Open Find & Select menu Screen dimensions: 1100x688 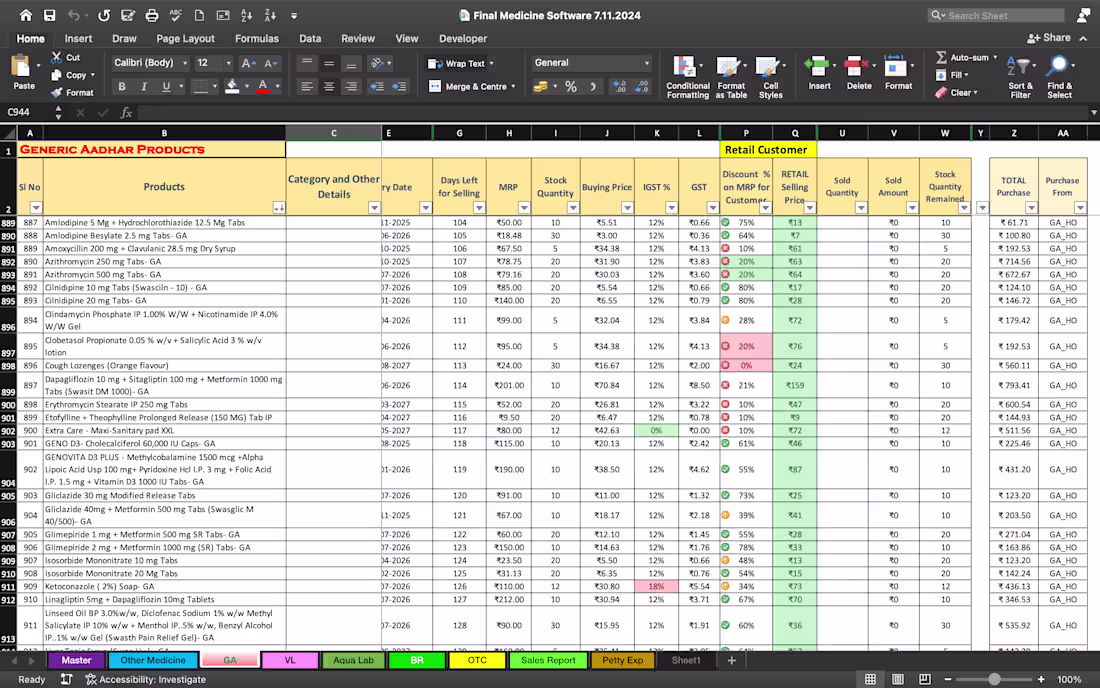pos(1059,76)
